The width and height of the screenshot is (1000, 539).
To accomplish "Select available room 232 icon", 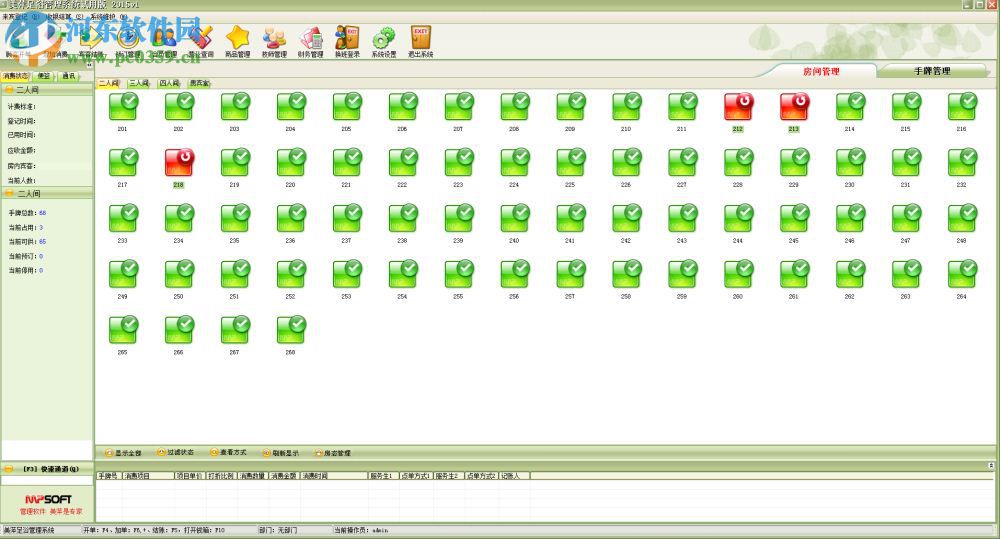I will pos(962,162).
